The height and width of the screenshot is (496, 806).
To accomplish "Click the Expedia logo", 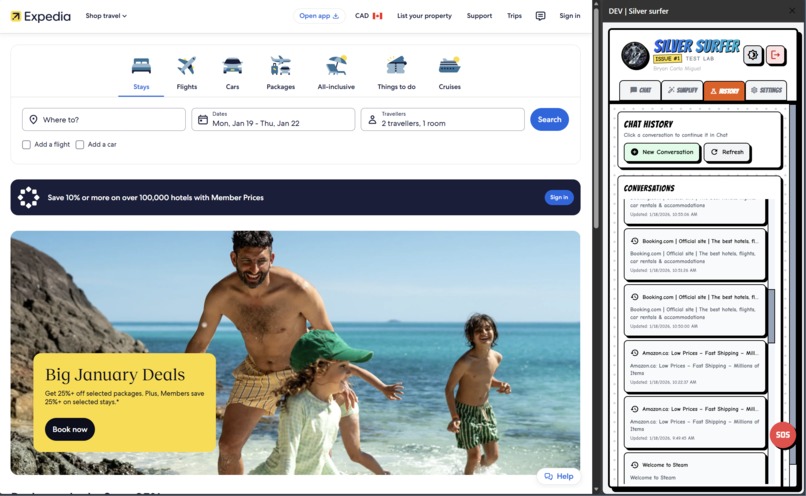I will click(x=41, y=16).
